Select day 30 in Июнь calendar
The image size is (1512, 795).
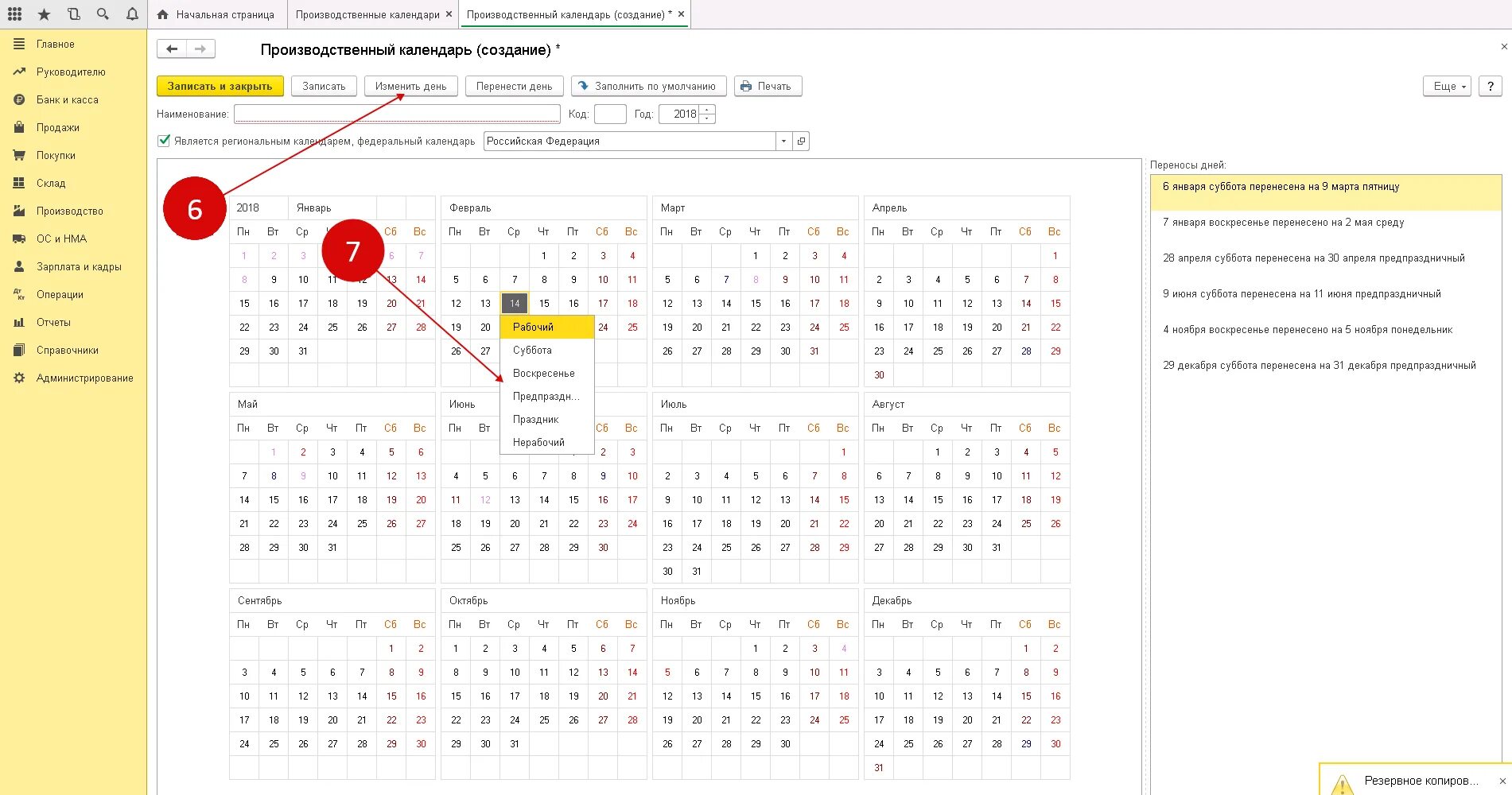click(x=603, y=548)
